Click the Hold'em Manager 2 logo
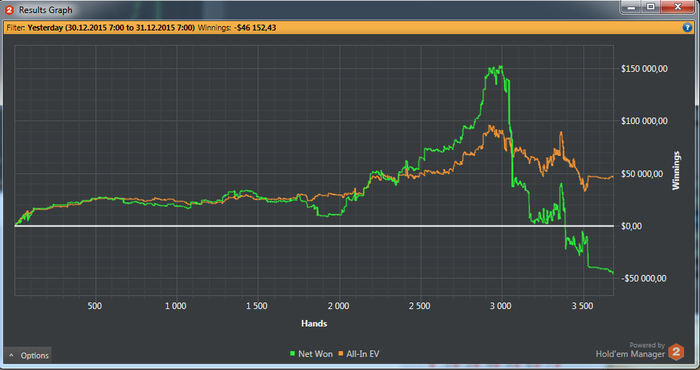Screen dimensions: 700x370 (x=676, y=352)
